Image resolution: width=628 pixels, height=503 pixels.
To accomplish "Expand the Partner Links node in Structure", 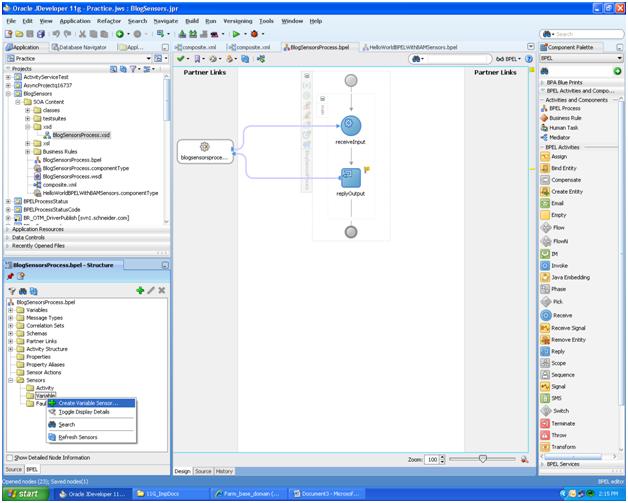I will (11, 341).
